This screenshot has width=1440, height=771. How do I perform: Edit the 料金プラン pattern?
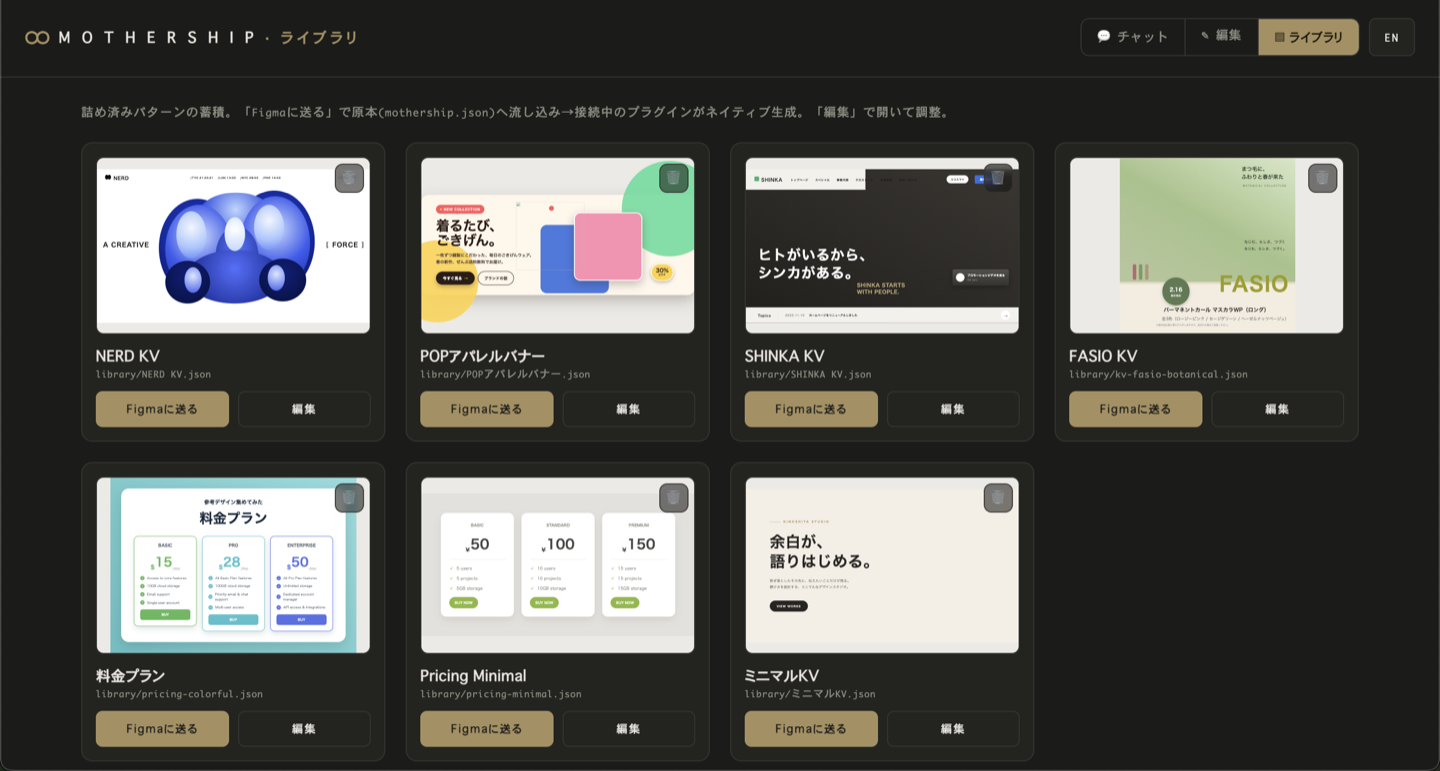tap(304, 729)
